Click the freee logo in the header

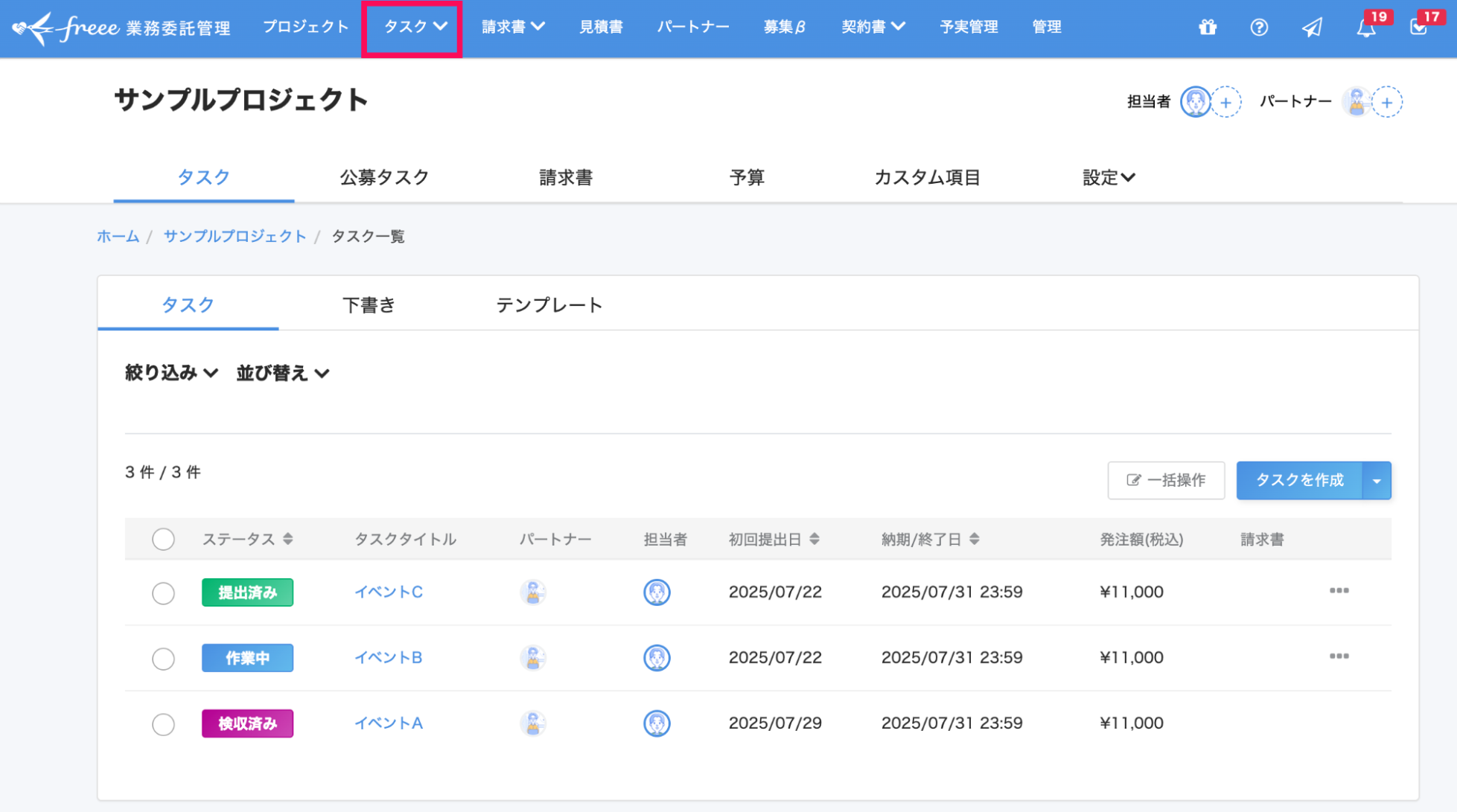click(x=121, y=28)
